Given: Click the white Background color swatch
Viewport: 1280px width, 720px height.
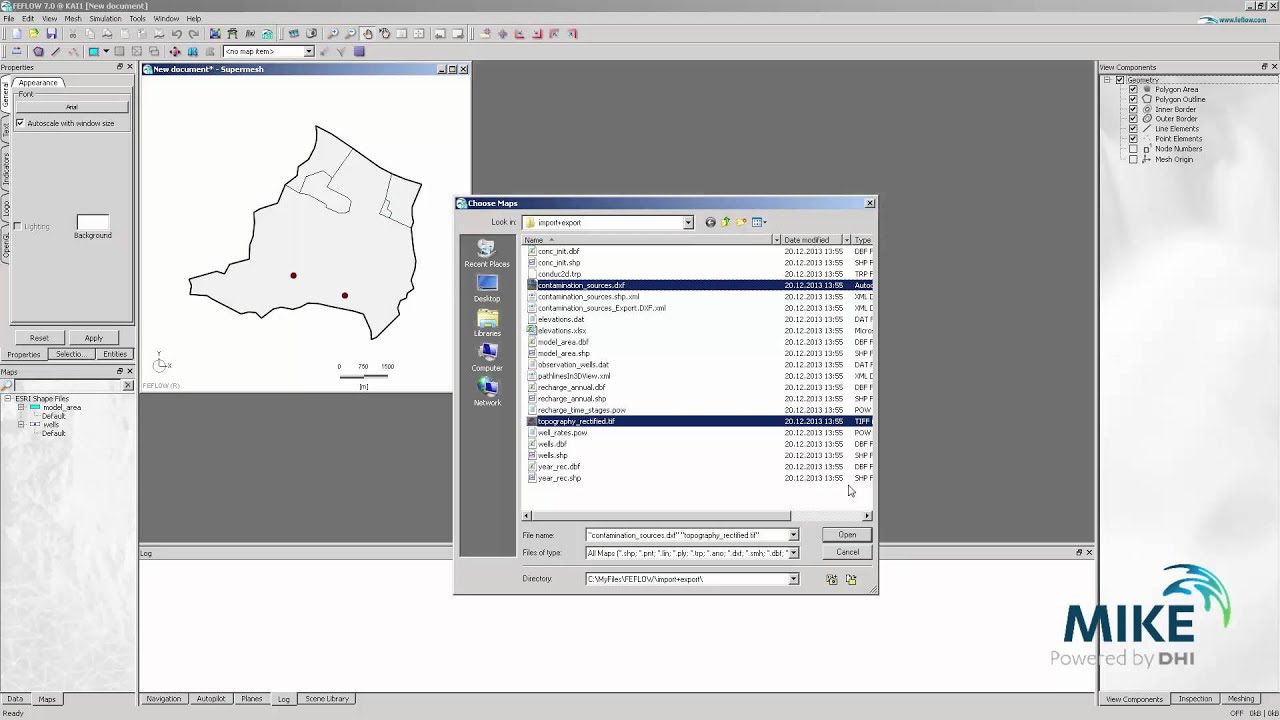Looking at the screenshot, I should (x=92, y=222).
